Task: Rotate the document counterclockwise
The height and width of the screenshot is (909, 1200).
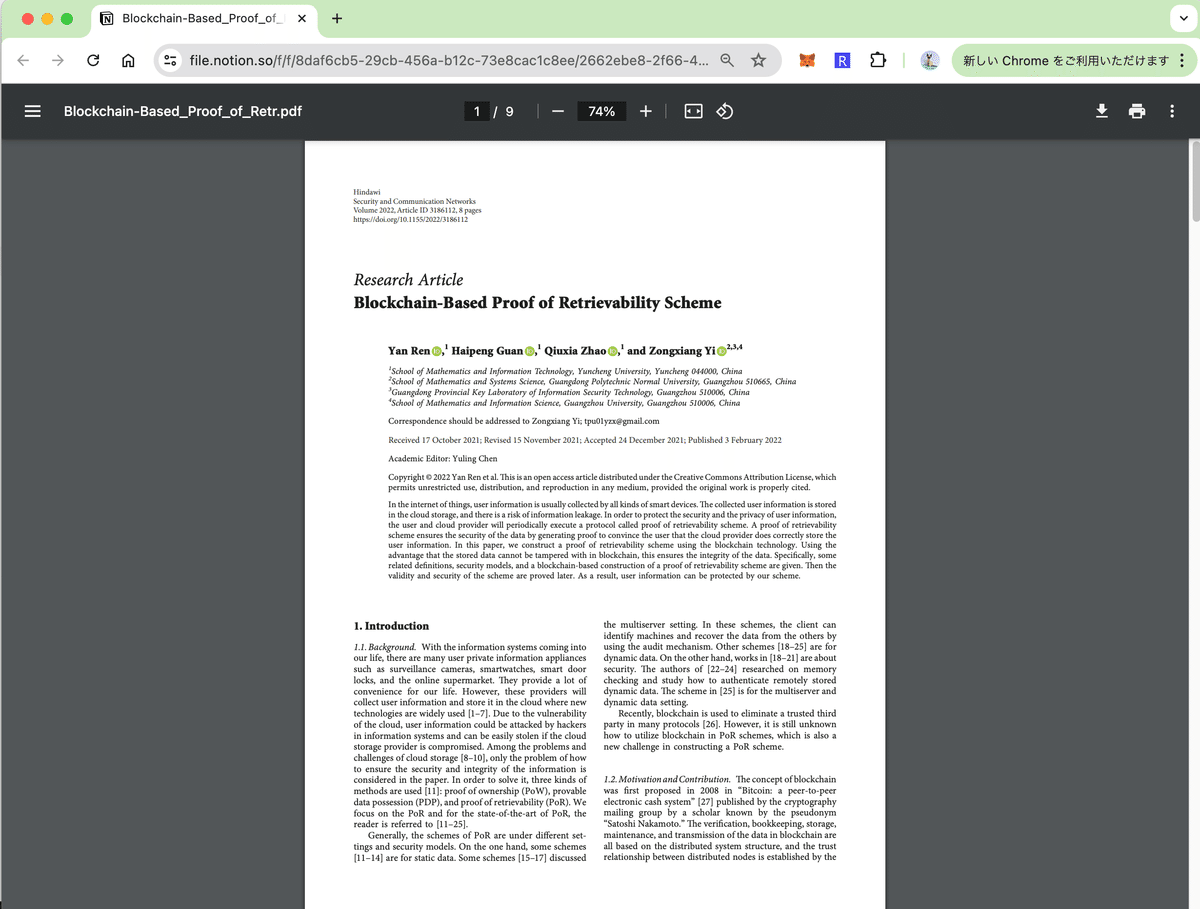Action: (x=726, y=111)
